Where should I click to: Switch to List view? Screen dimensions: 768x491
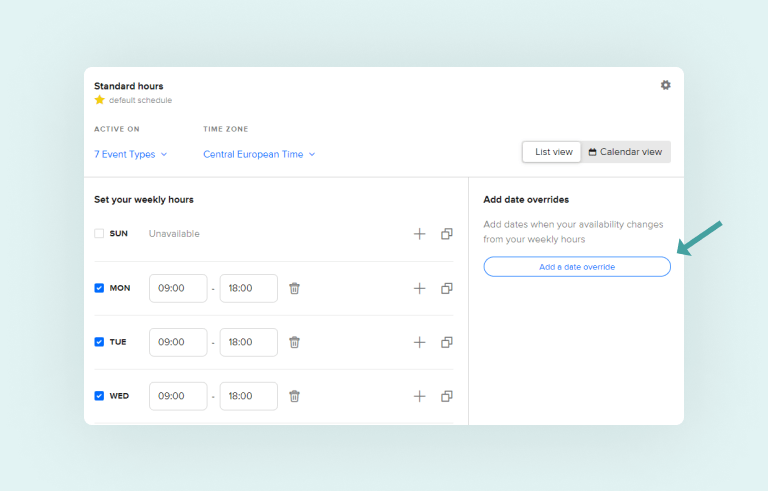pos(552,152)
